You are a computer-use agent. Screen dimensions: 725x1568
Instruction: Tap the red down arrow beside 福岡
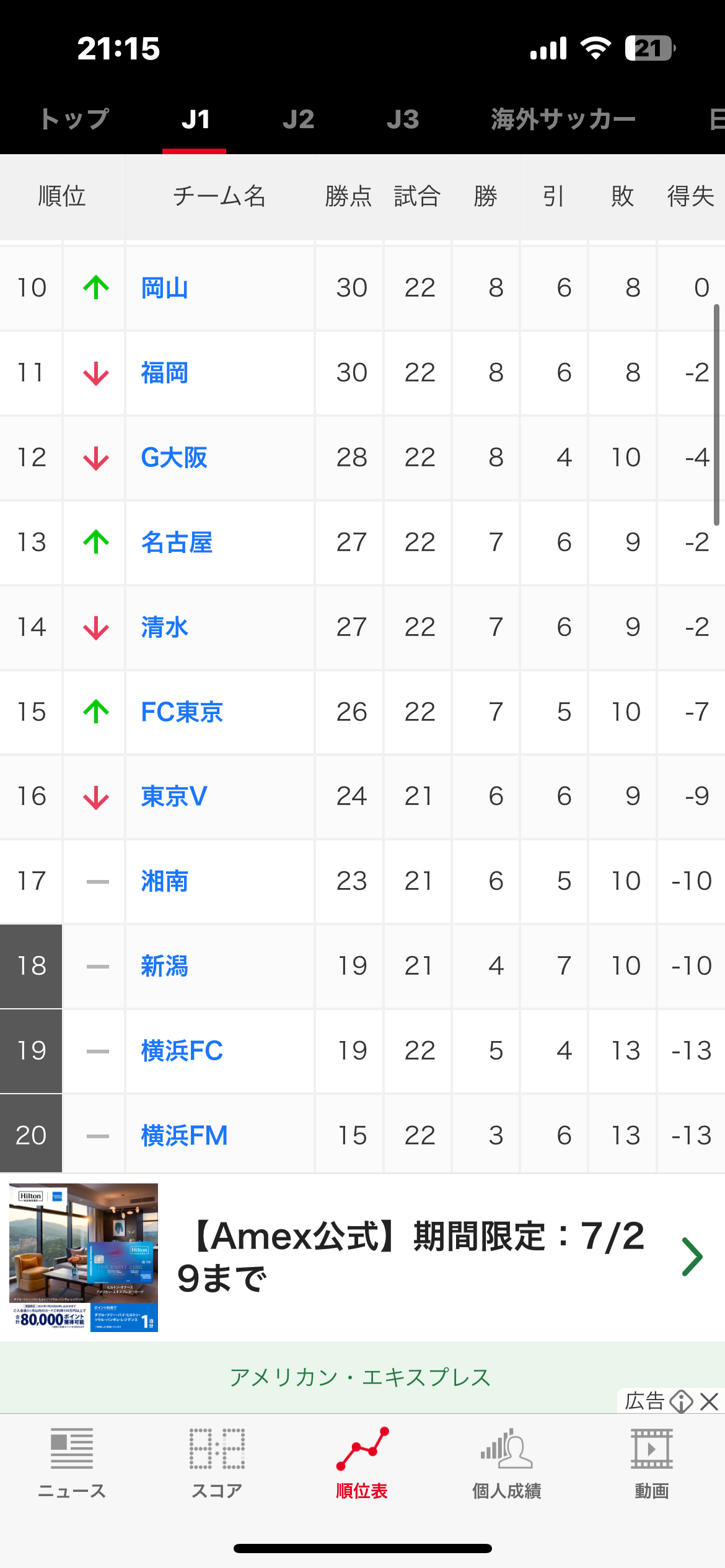[x=96, y=373]
